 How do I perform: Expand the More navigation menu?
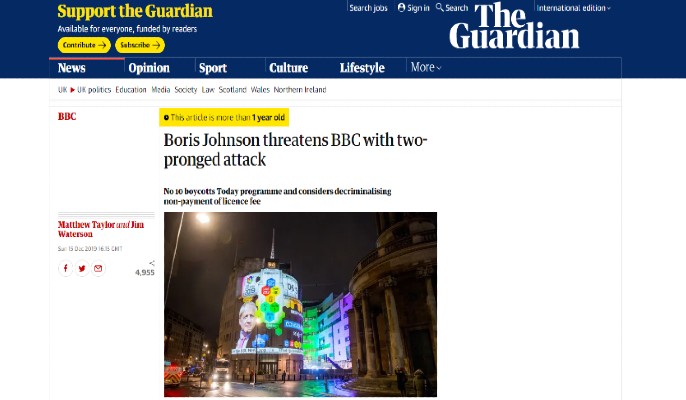pyautogui.click(x=426, y=67)
